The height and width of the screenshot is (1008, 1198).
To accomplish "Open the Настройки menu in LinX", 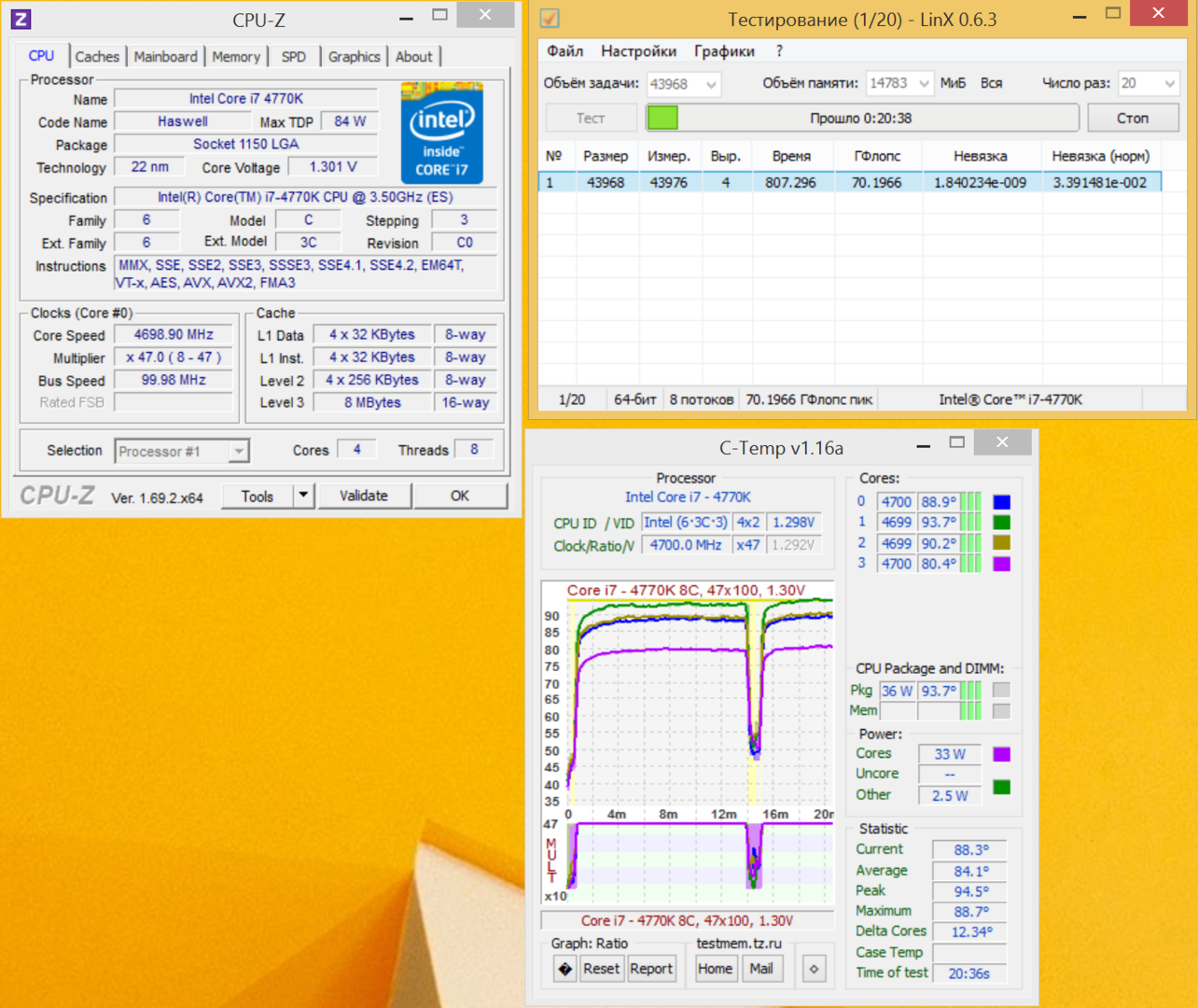I will 638,51.
